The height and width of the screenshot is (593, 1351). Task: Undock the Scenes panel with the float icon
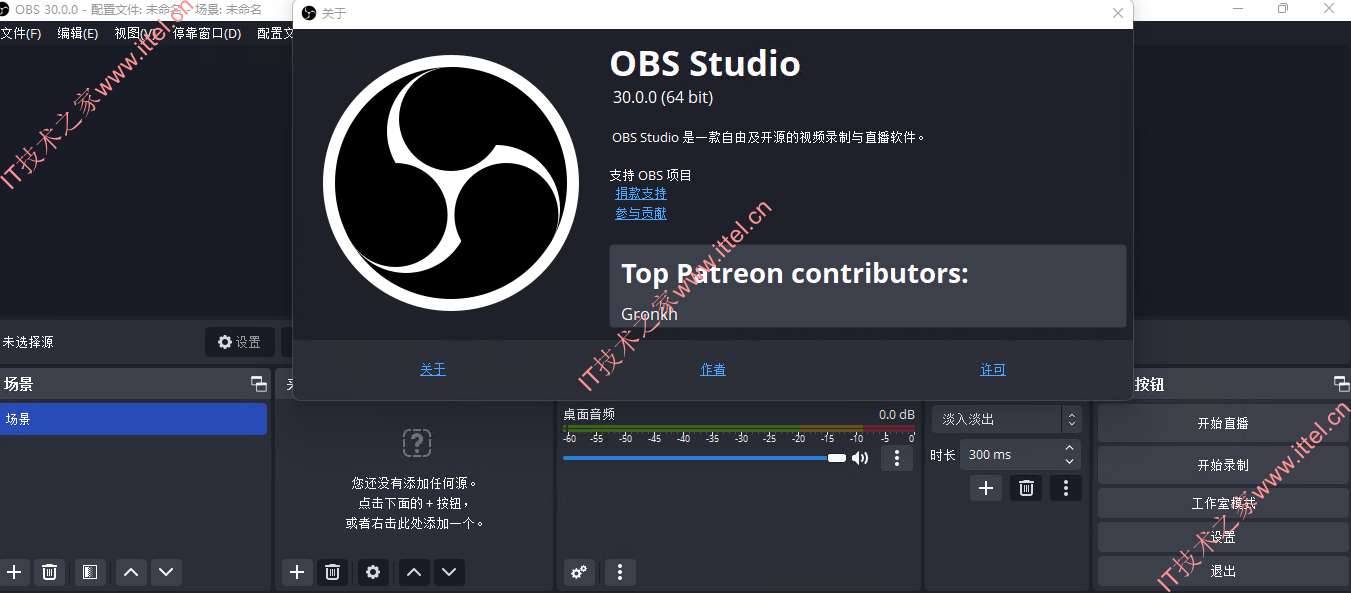click(259, 384)
